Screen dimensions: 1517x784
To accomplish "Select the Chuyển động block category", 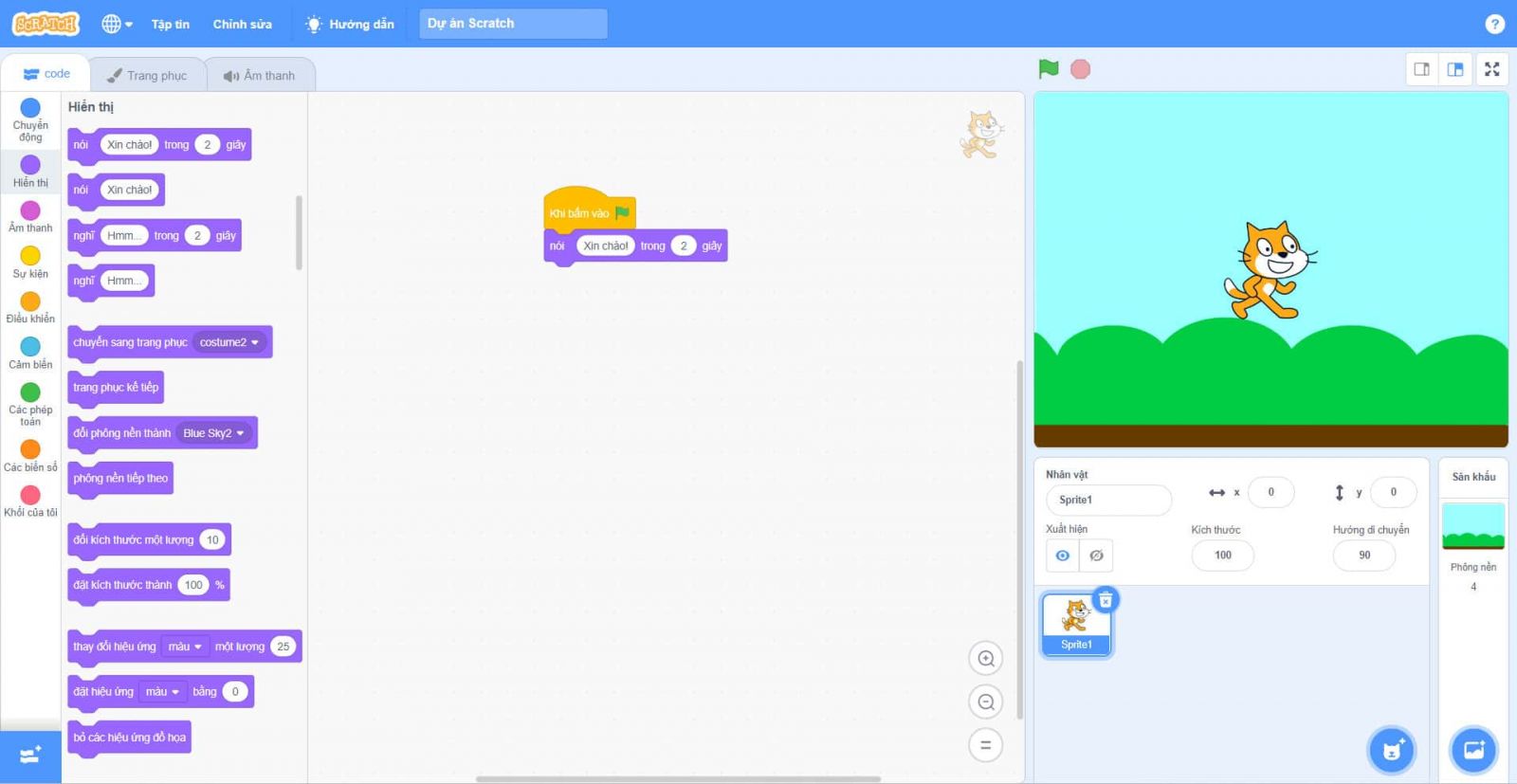I will [x=30, y=120].
